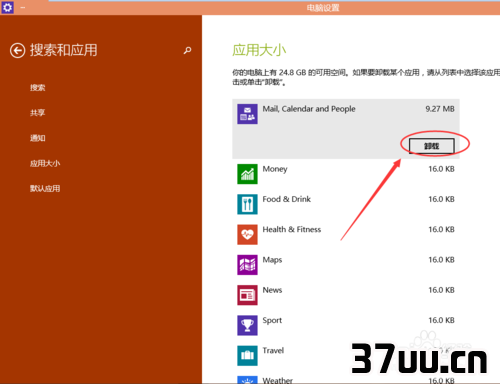Open the 共享 settings page
This screenshot has width=500, height=384.
[38, 113]
